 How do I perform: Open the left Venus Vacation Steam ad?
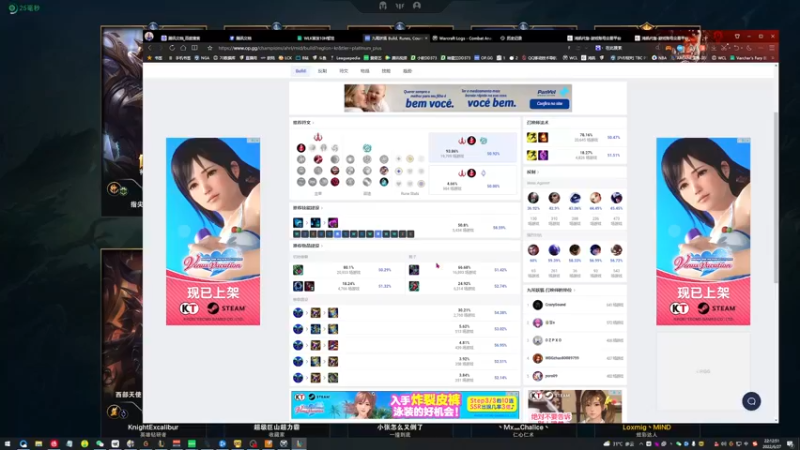pos(213,231)
